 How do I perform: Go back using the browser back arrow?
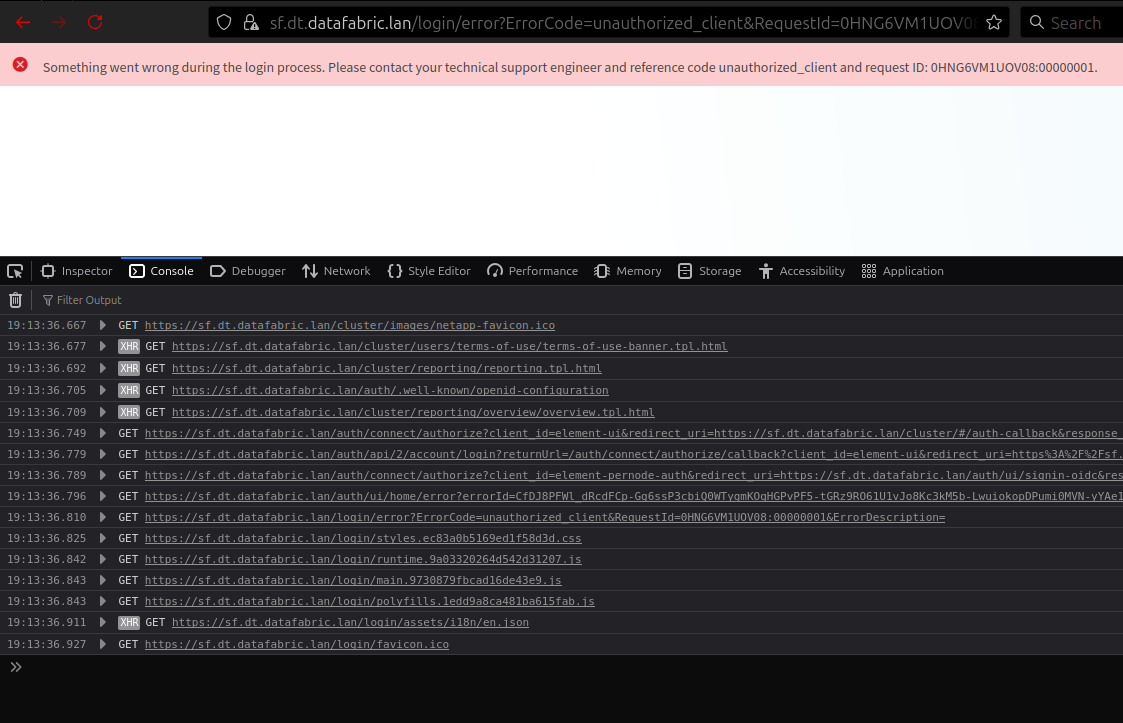coord(23,22)
